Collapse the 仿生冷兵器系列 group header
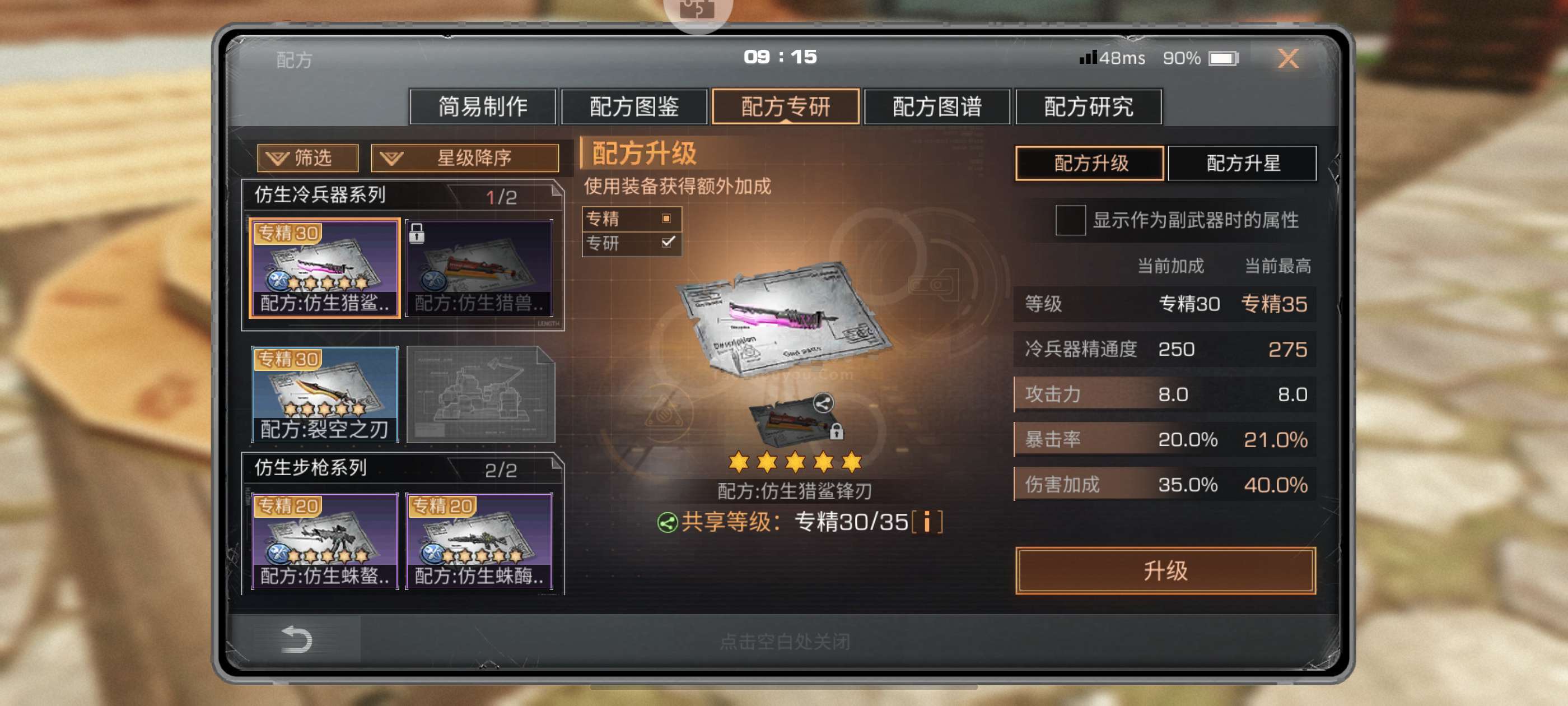 coord(403,196)
